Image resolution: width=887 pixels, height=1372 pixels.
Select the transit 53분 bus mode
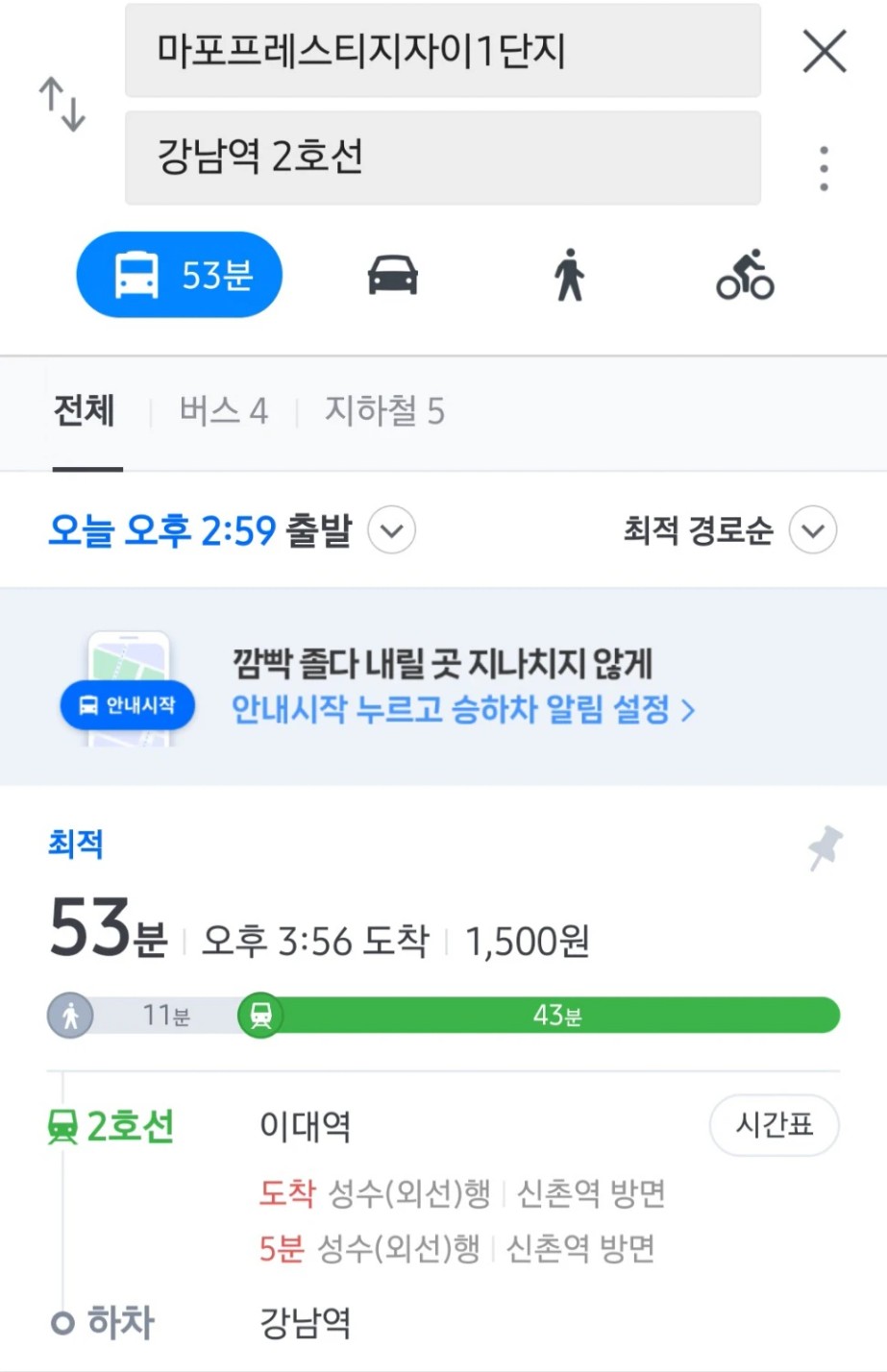tap(180, 275)
